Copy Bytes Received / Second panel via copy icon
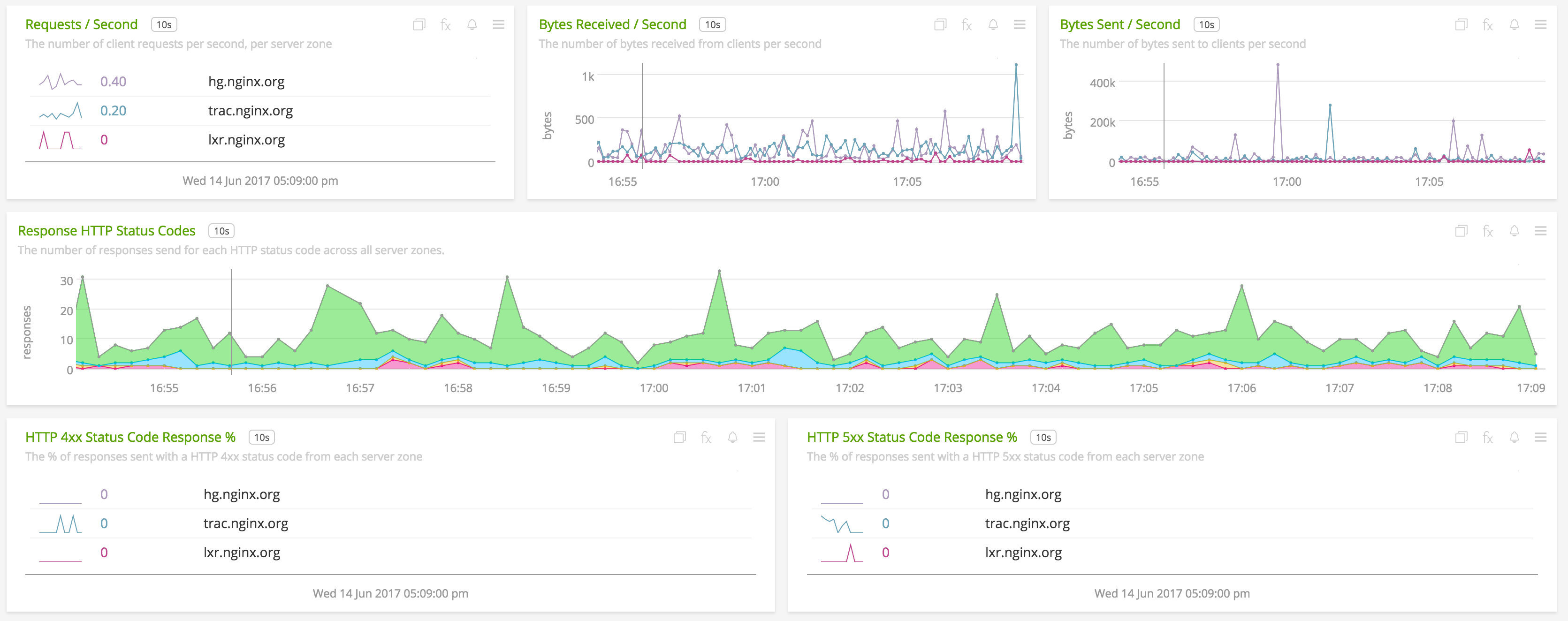Viewport: 1568px width, 621px height. [940, 24]
